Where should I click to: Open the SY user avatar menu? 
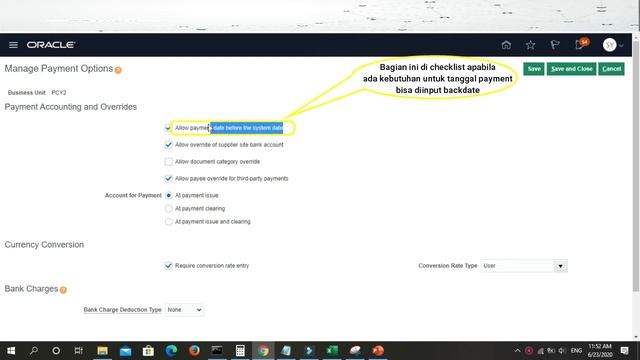point(609,45)
